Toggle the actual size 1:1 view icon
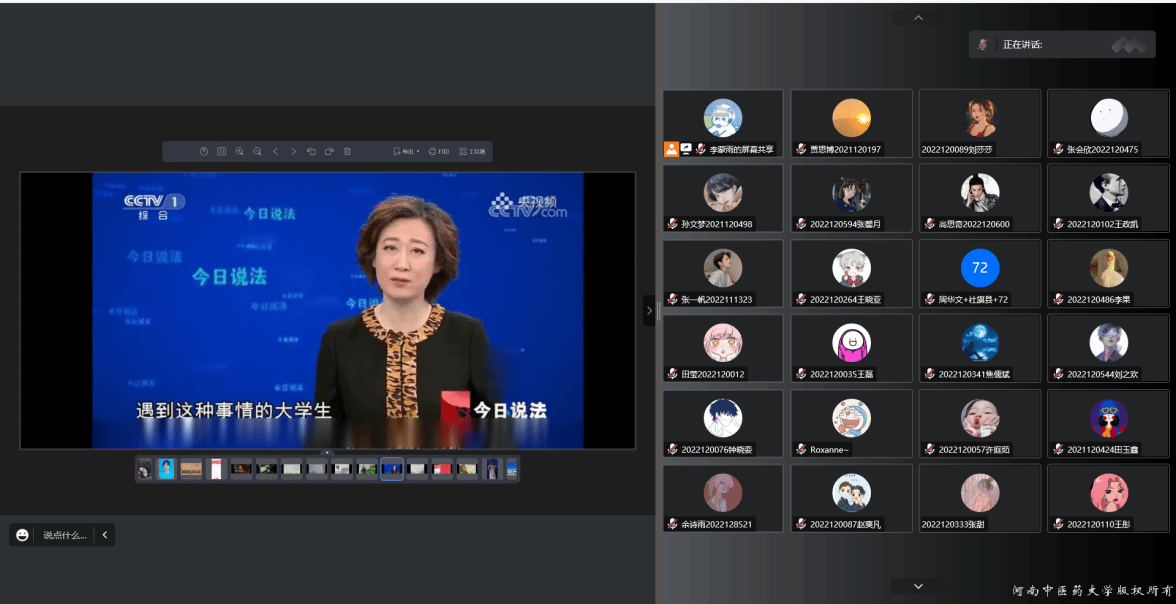 pos(222,151)
